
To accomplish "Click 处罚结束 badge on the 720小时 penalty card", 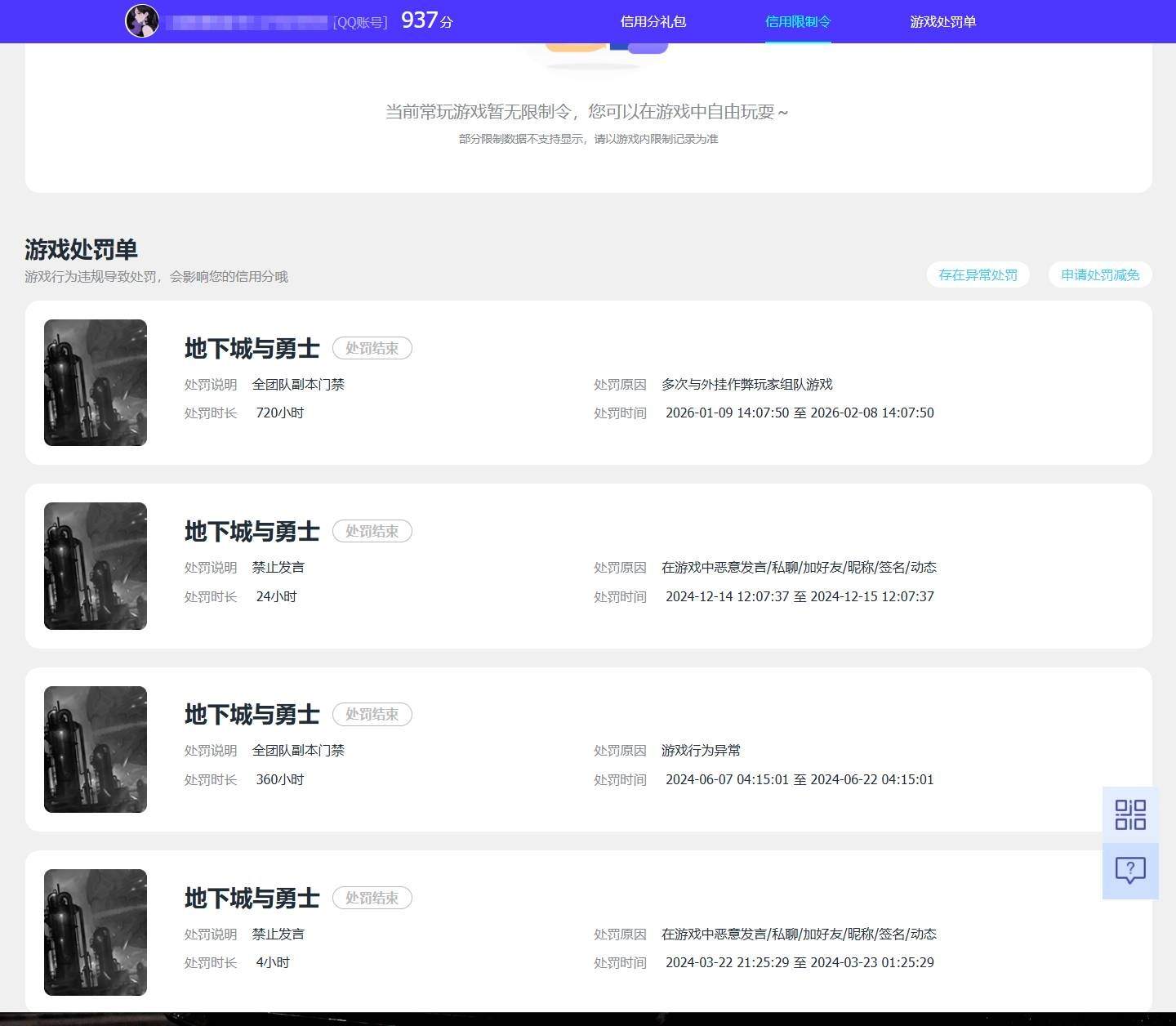I will pyautogui.click(x=372, y=348).
